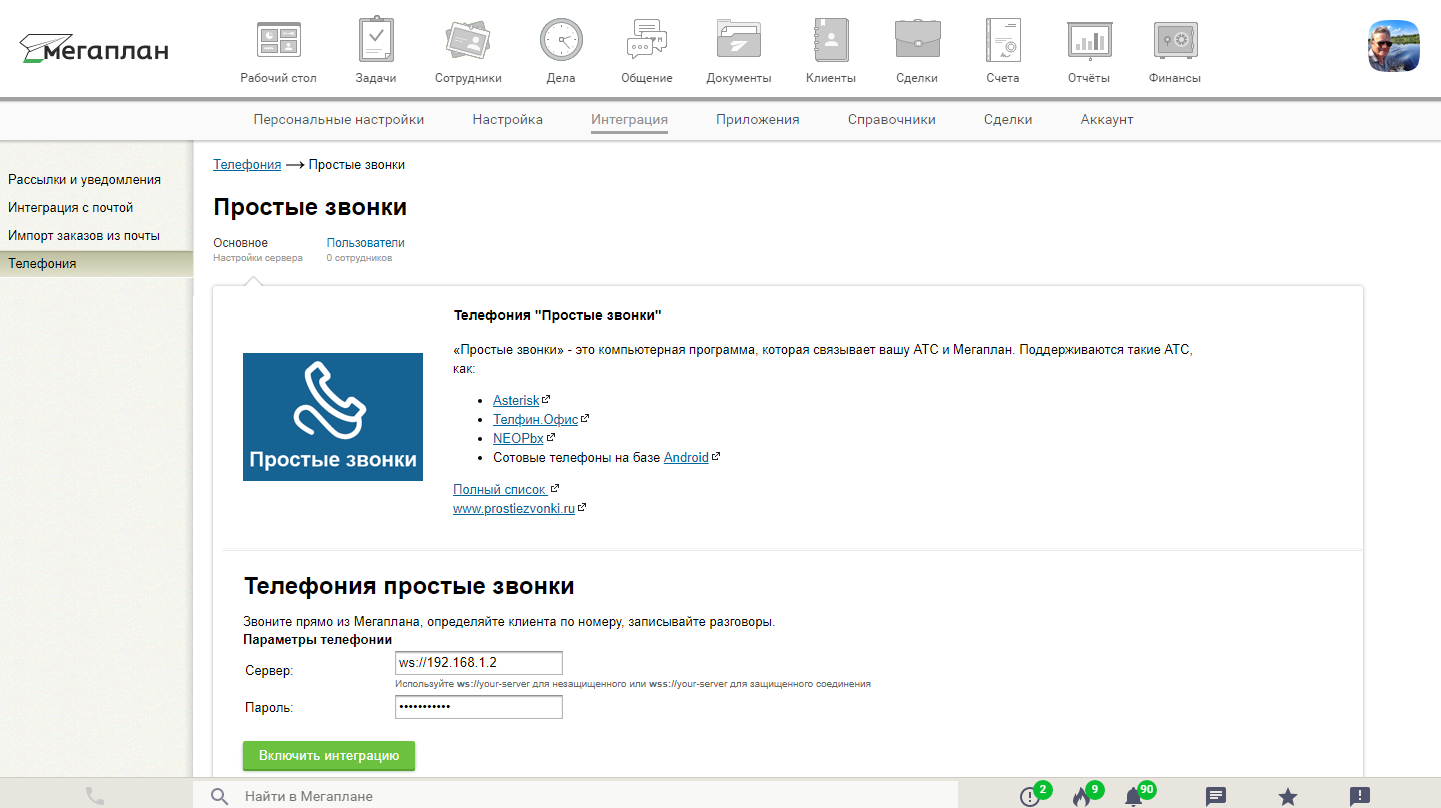The image size is (1441, 808).
Task: Open Клиенты address book icon
Action: [x=831, y=40]
